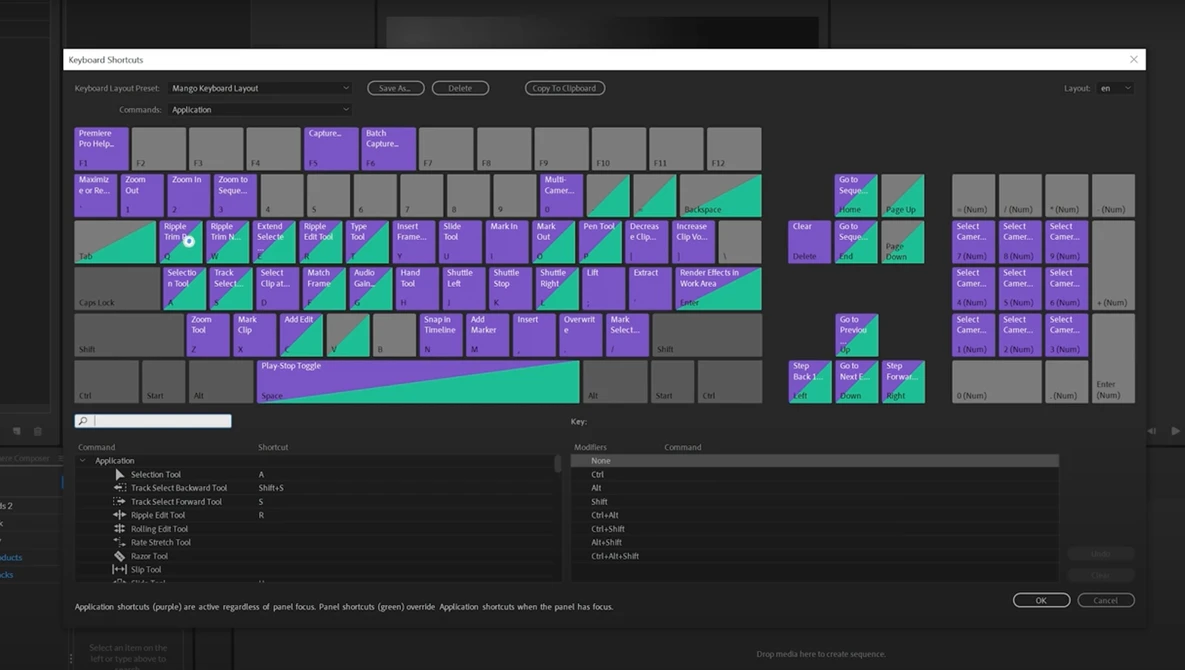
Task: Collapse the Application tree group
Action: [x=82, y=461]
